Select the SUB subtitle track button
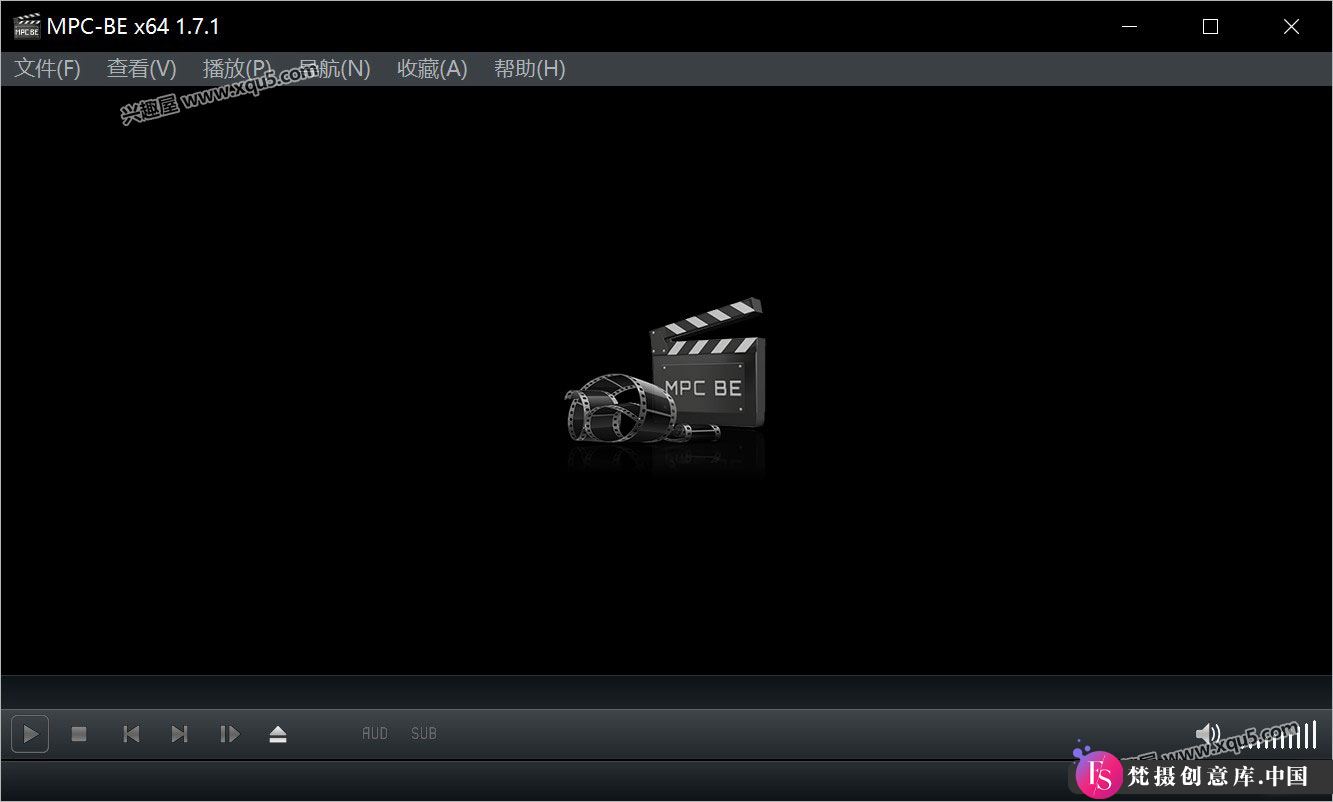 pyautogui.click(x=424, y=734)
